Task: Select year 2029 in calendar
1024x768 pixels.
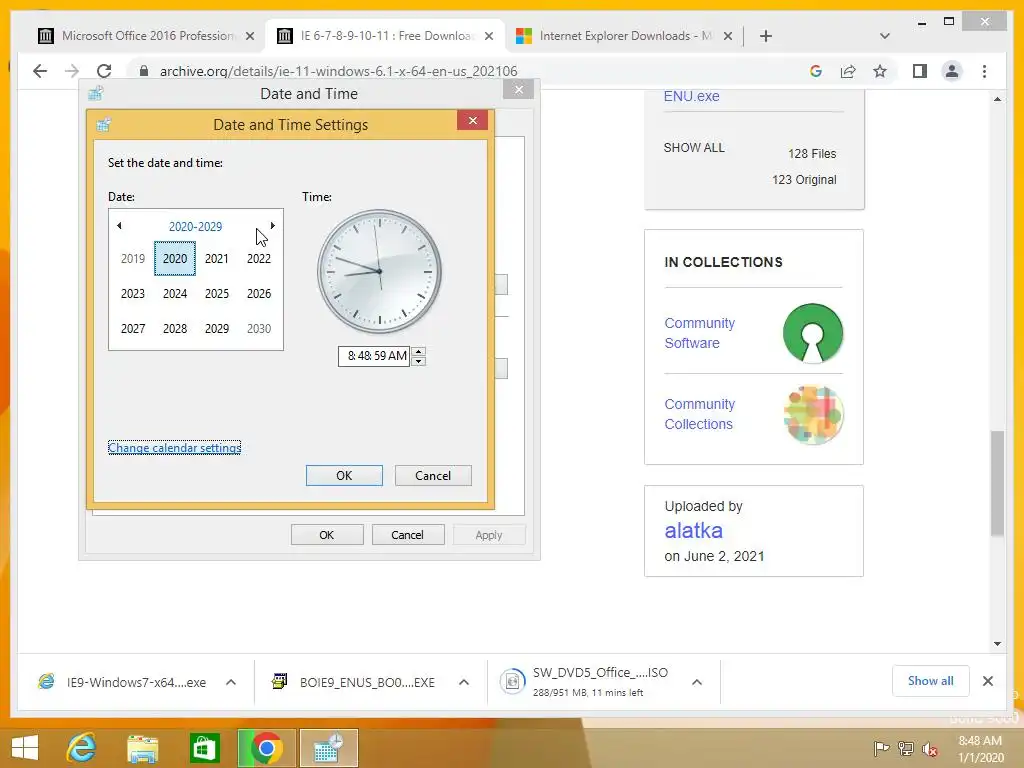Action: coord(217,328)
